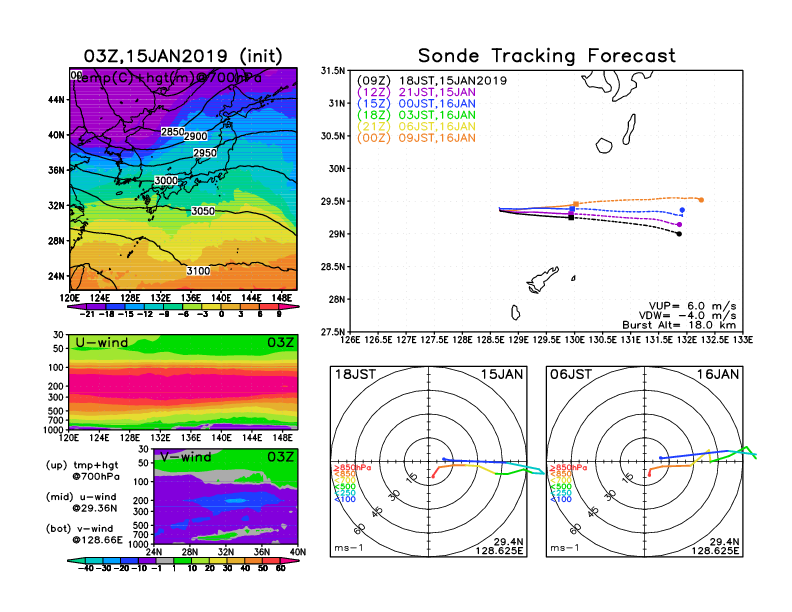Click the orange track endpoint dot

pos(701,200)
